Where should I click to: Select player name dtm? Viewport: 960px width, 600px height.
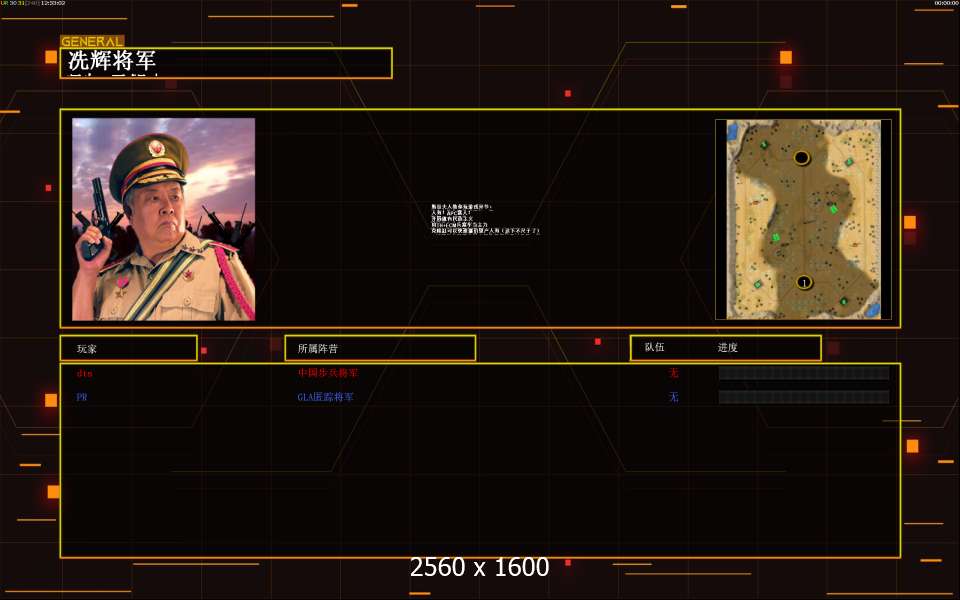pyautogui.click(x=84, y=373)
